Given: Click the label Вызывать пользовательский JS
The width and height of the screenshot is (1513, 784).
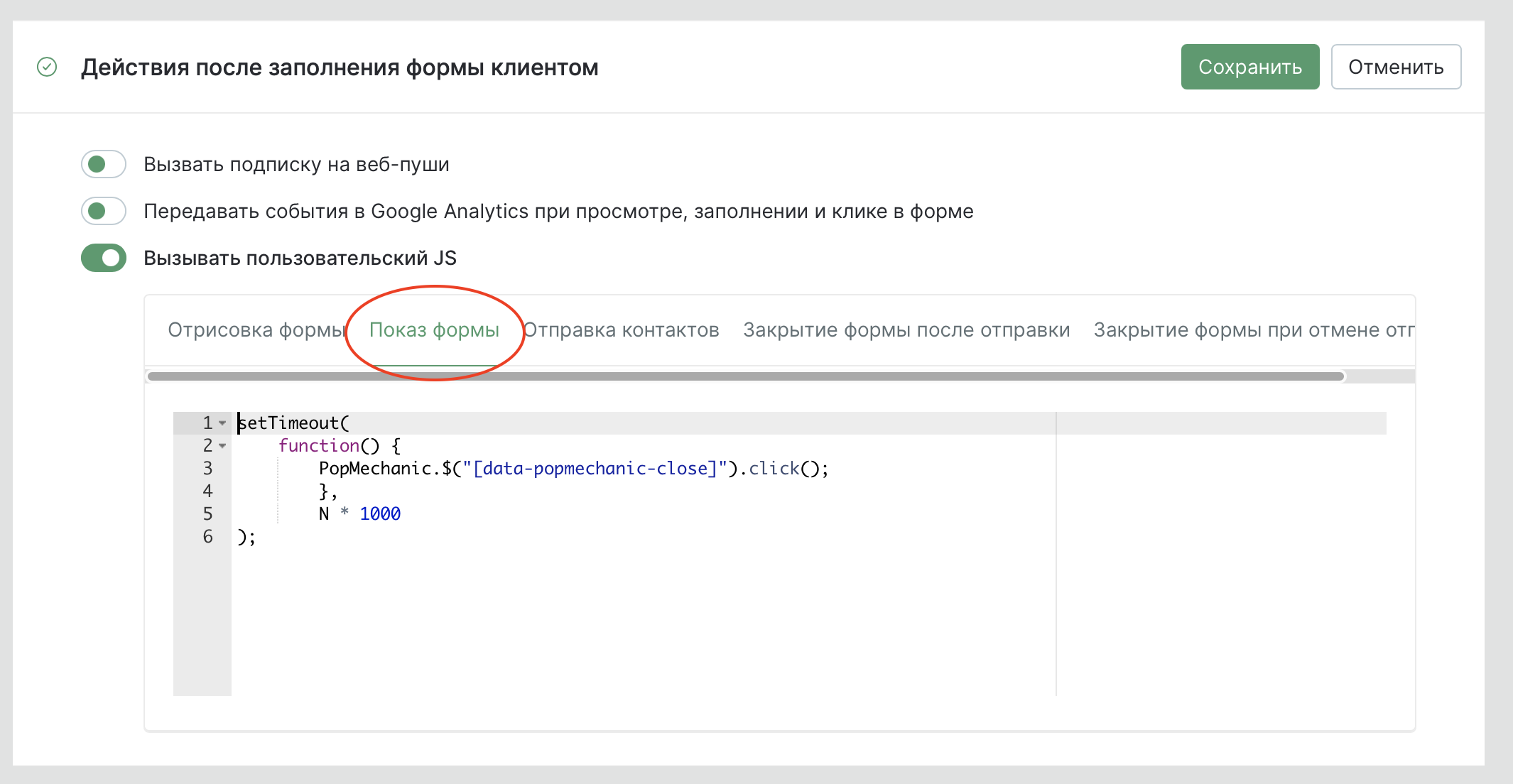Looking at the screenshot, I should coord(300,258).
